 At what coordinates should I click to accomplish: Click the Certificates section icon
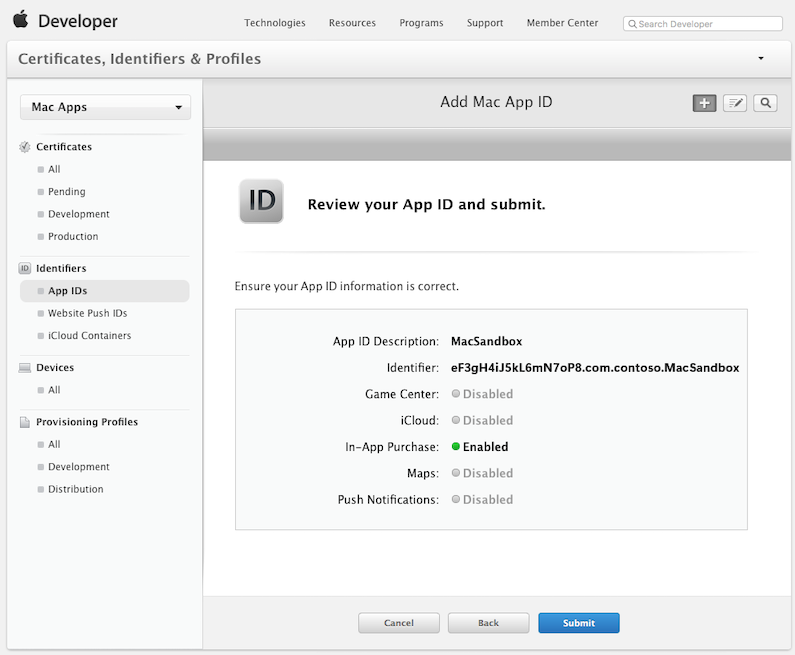coord(25,147)
